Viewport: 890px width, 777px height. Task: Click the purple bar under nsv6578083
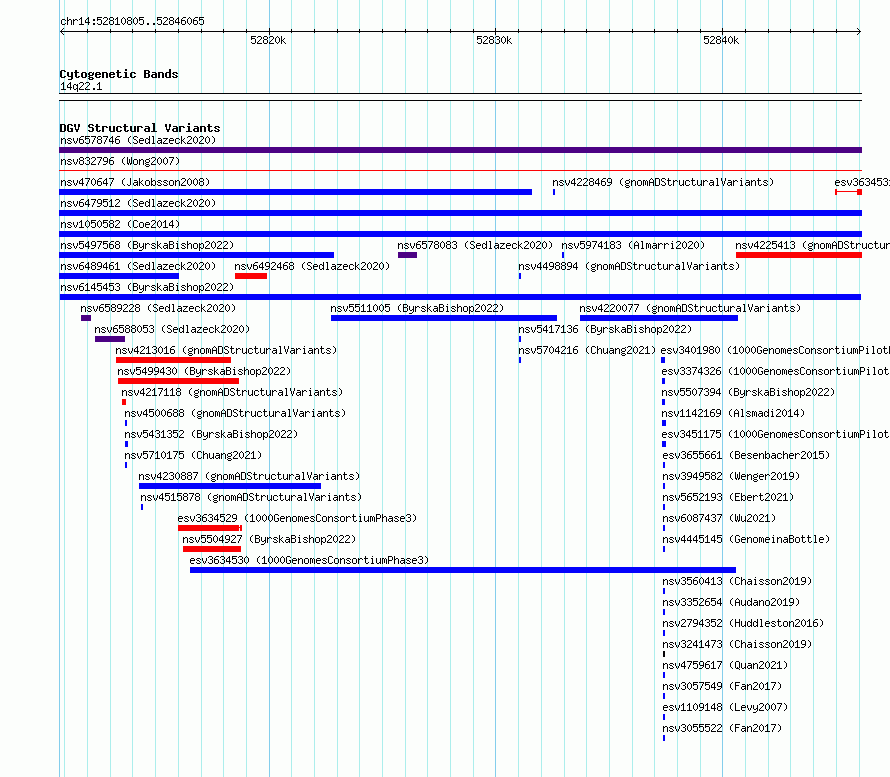(408, 255)
